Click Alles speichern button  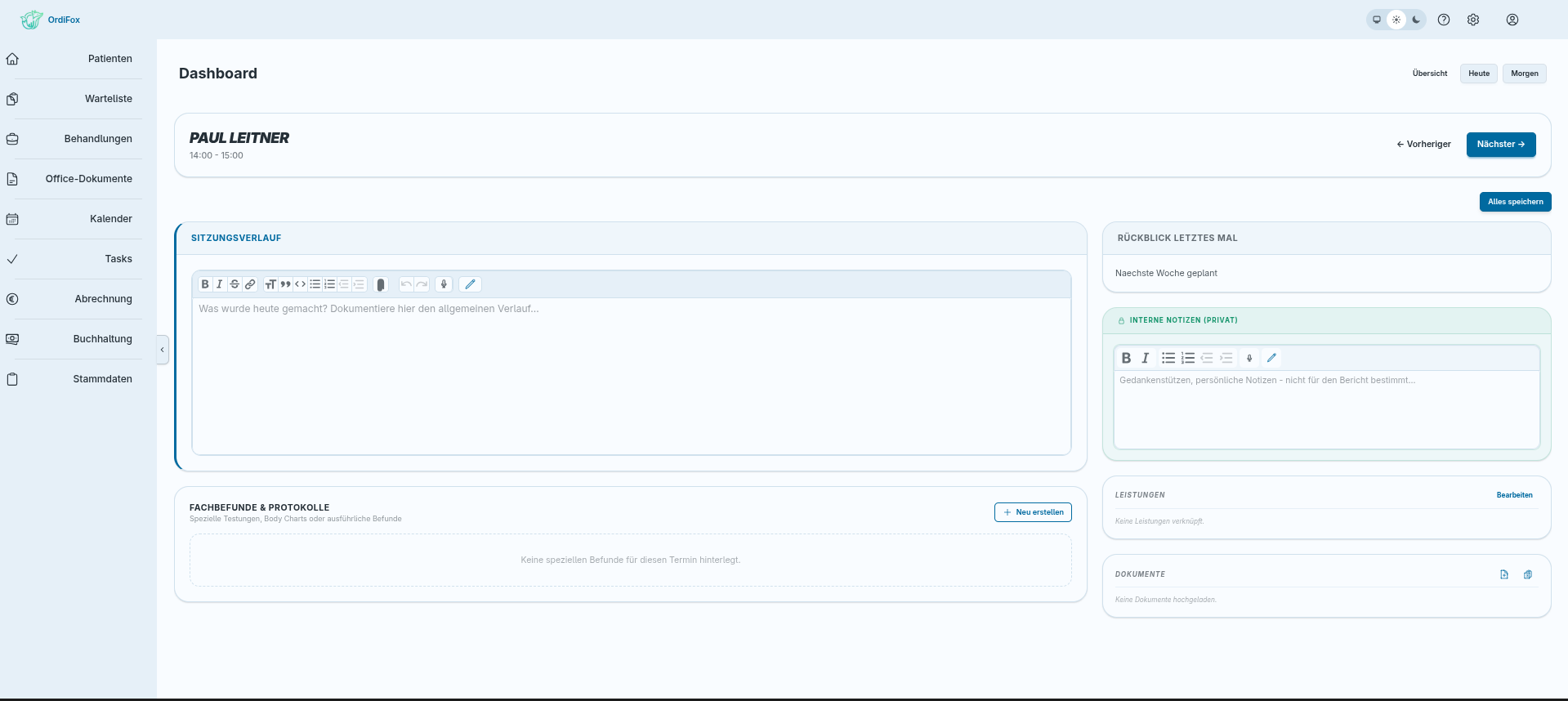pos(1516,202)
